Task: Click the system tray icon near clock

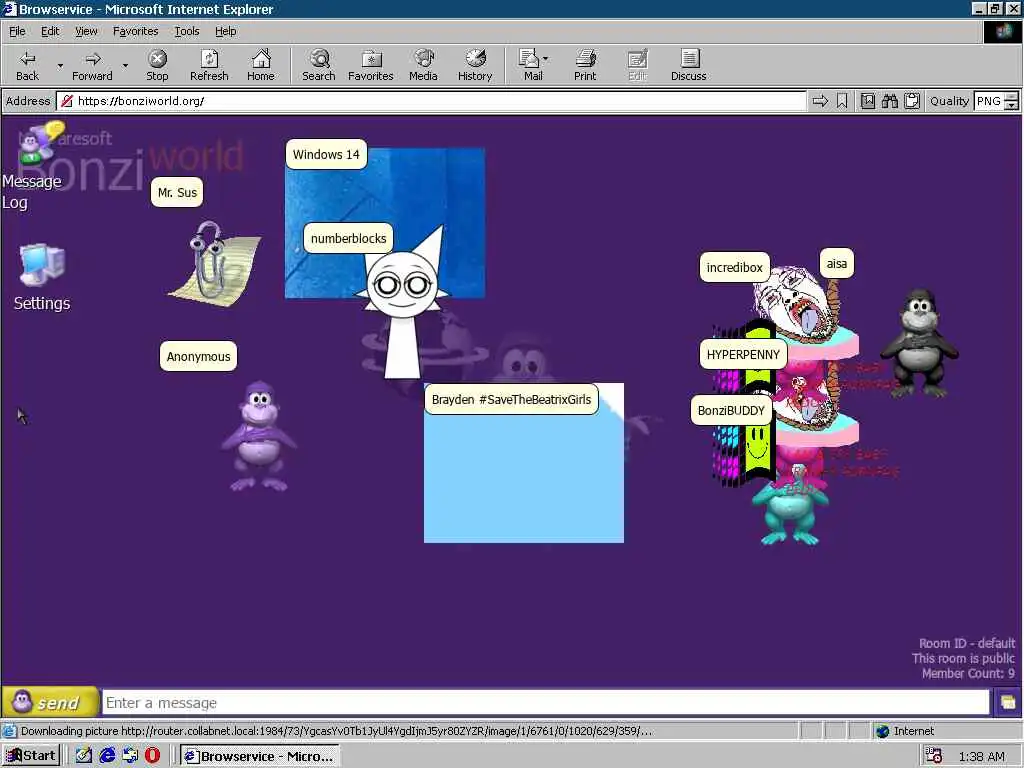Action: pyautogui.click(x=934, y=756)
